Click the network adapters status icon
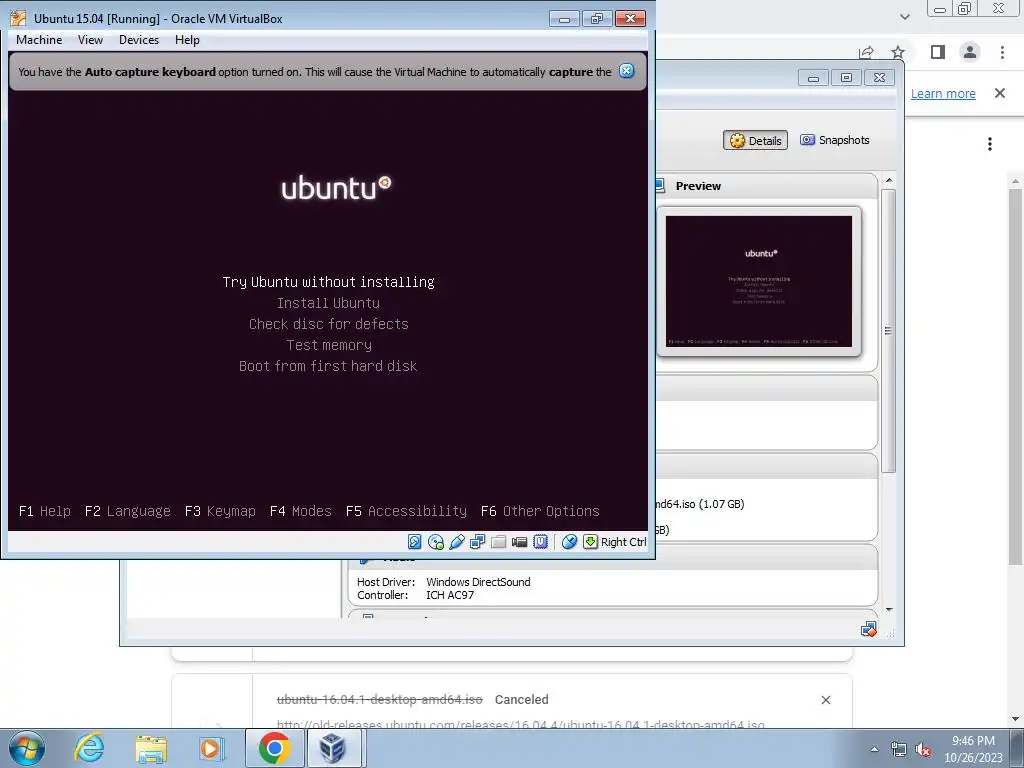This screenshot has width=1024, height=768. pyautogui.click(x=477, y=541)
